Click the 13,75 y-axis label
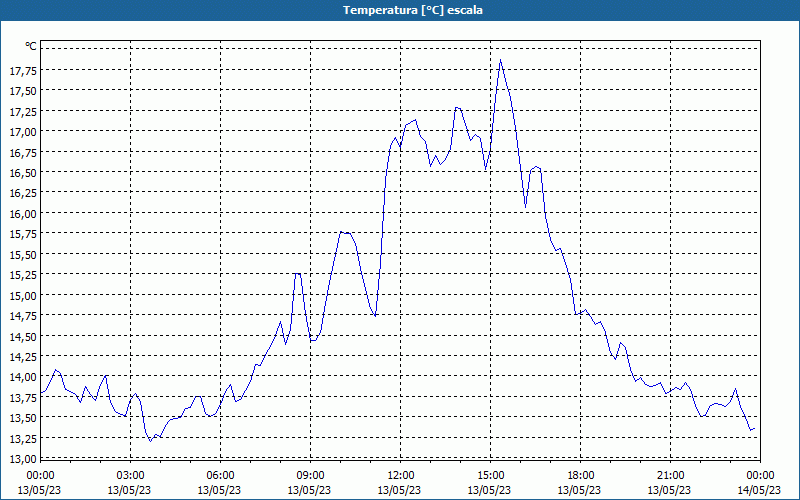 click(23, 398)
